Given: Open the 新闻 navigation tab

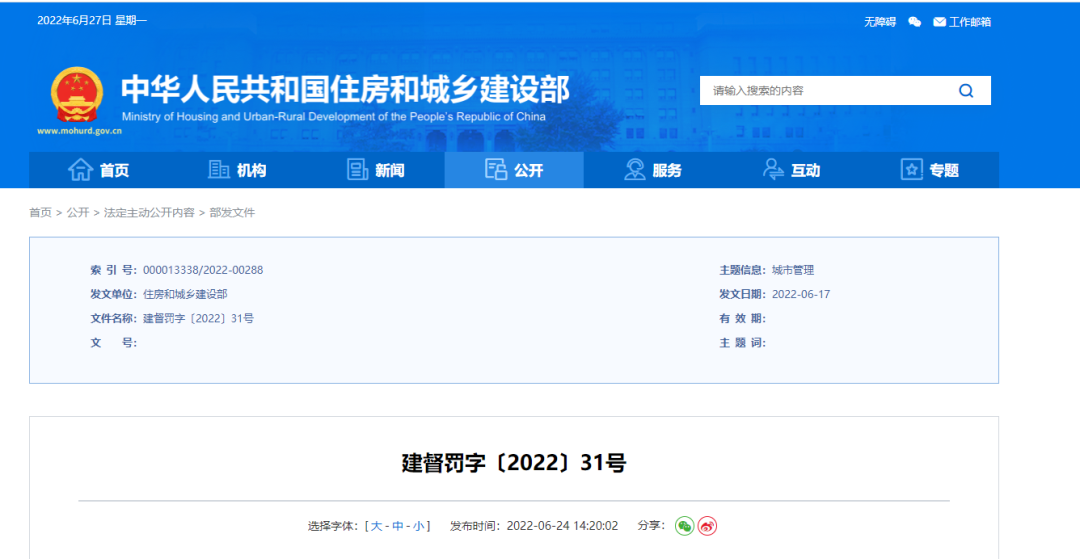Looking at the screenshot, I should (x=375, y=170).
